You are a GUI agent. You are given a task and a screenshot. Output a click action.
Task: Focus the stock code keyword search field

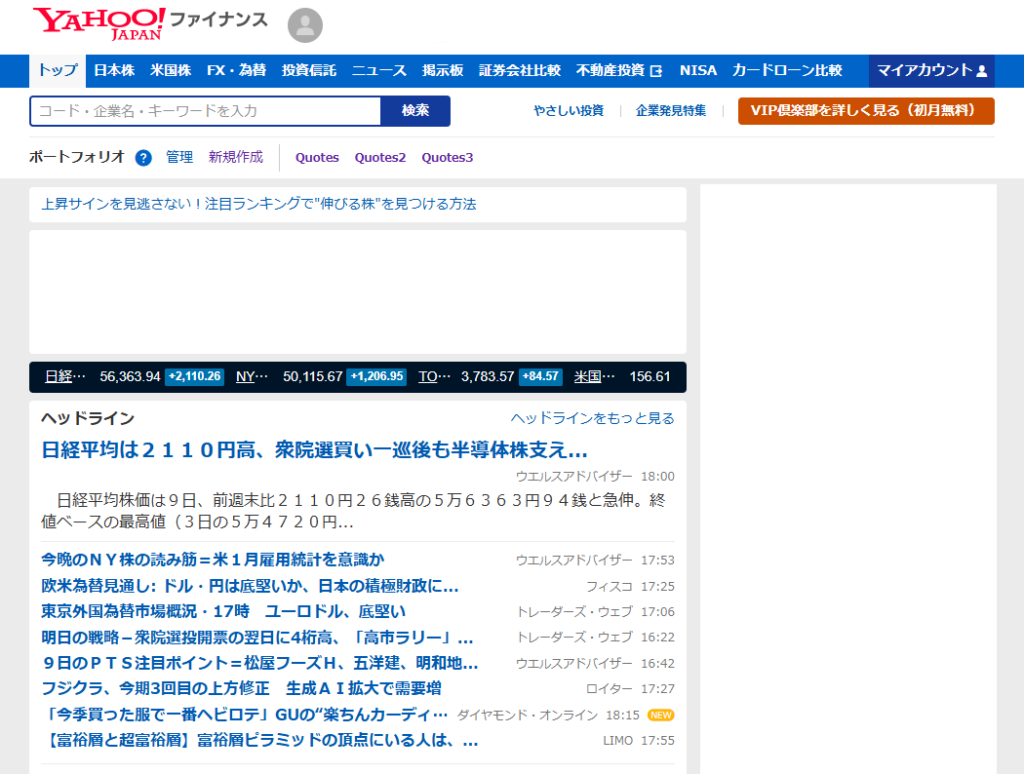(x=205, y=111)
